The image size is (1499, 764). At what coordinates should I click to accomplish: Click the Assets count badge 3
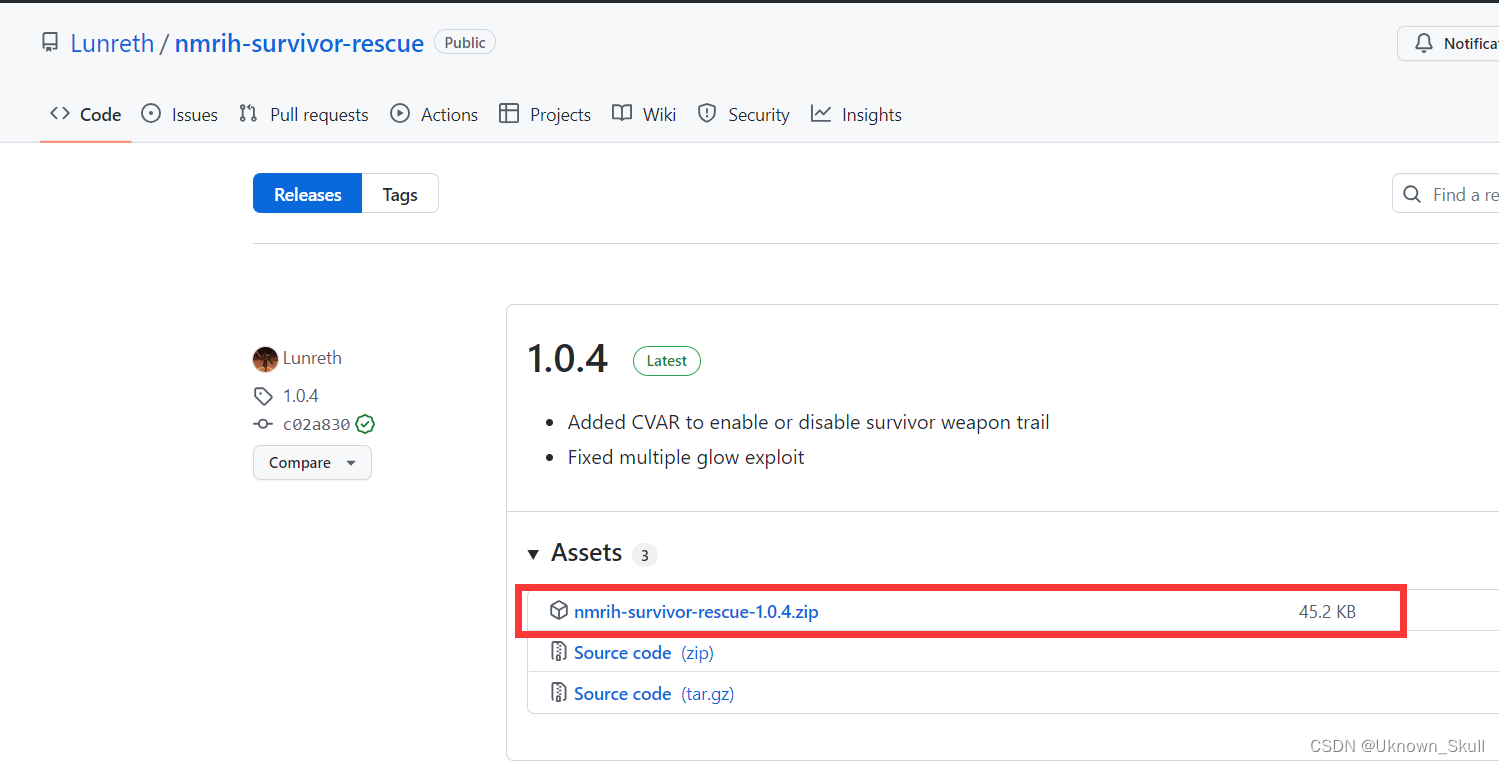pyautogui.click(x=645, y=555)
